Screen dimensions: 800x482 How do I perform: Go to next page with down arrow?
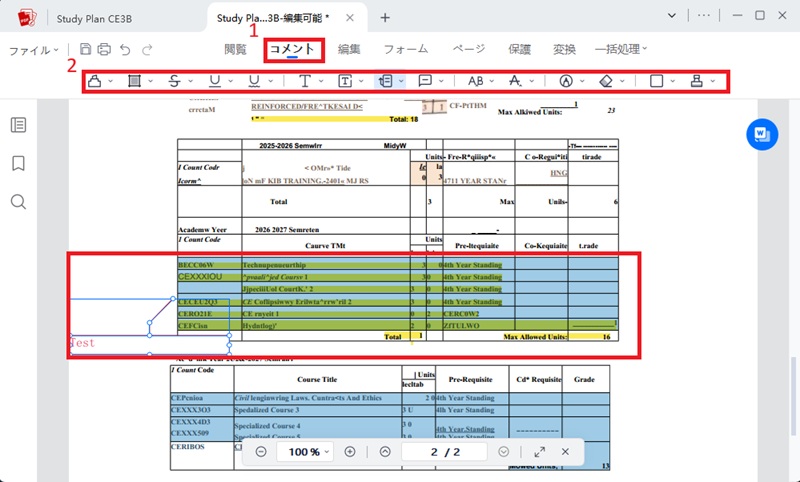pos(504,452)
